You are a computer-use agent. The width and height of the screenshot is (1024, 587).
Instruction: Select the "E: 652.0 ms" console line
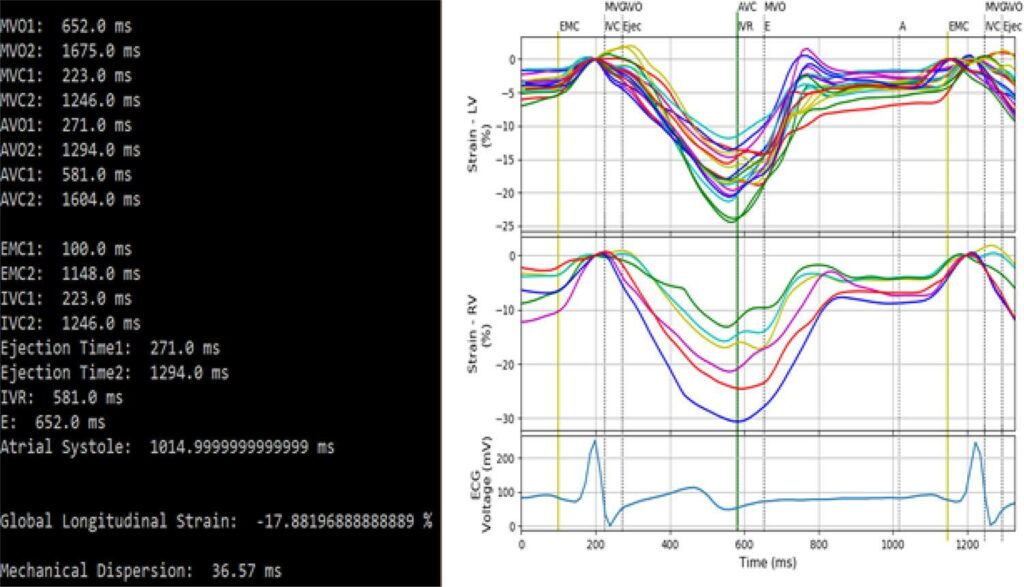52,423
